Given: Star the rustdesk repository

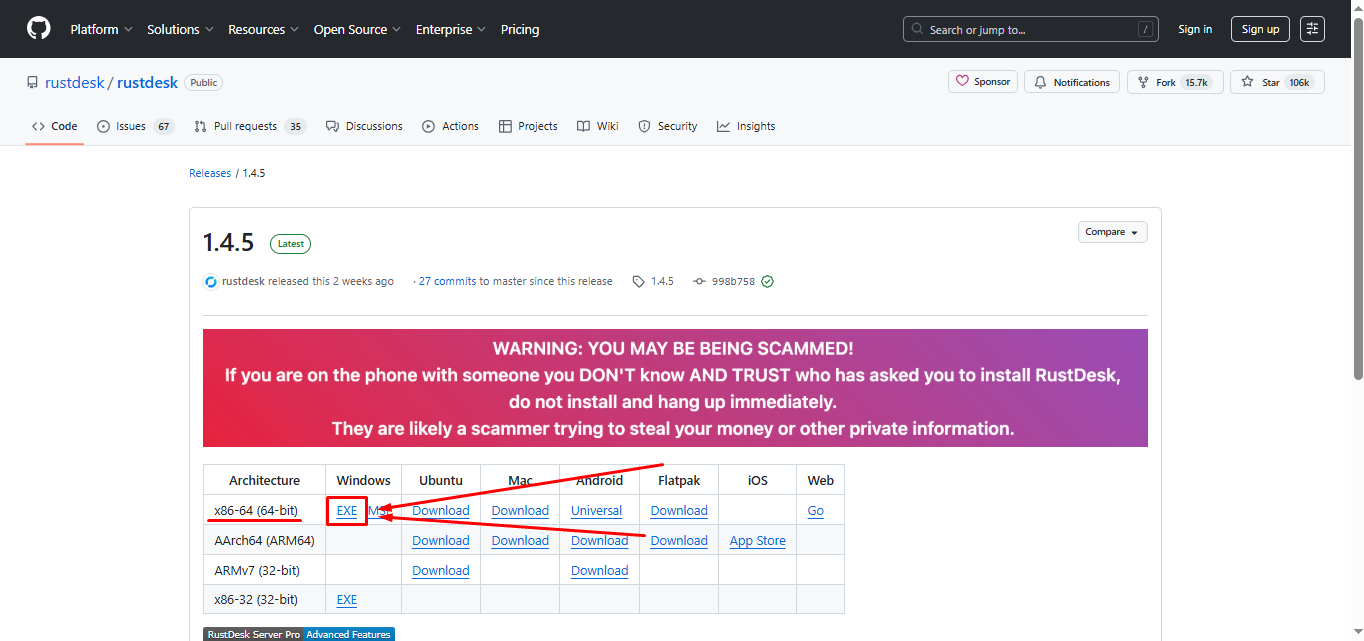Looking at the screenshot, I should [x=1277, y=82].
